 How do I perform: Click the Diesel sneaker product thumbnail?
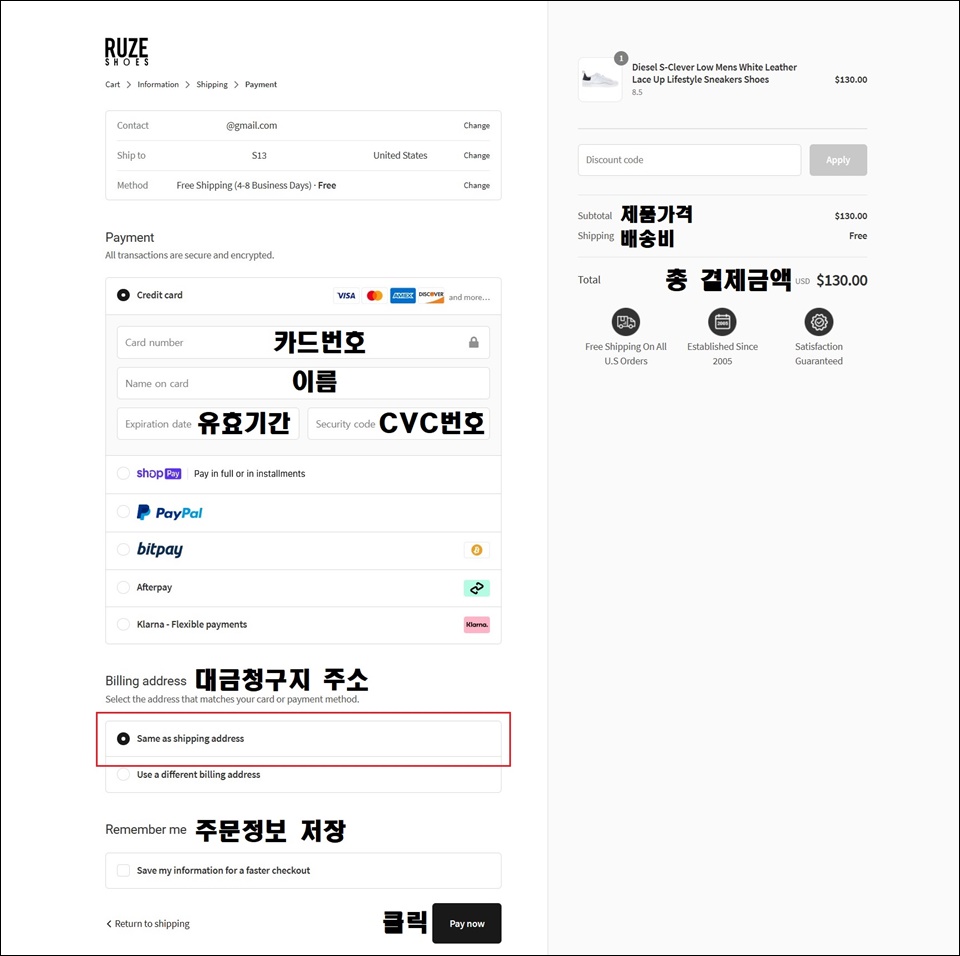(600, 80)
